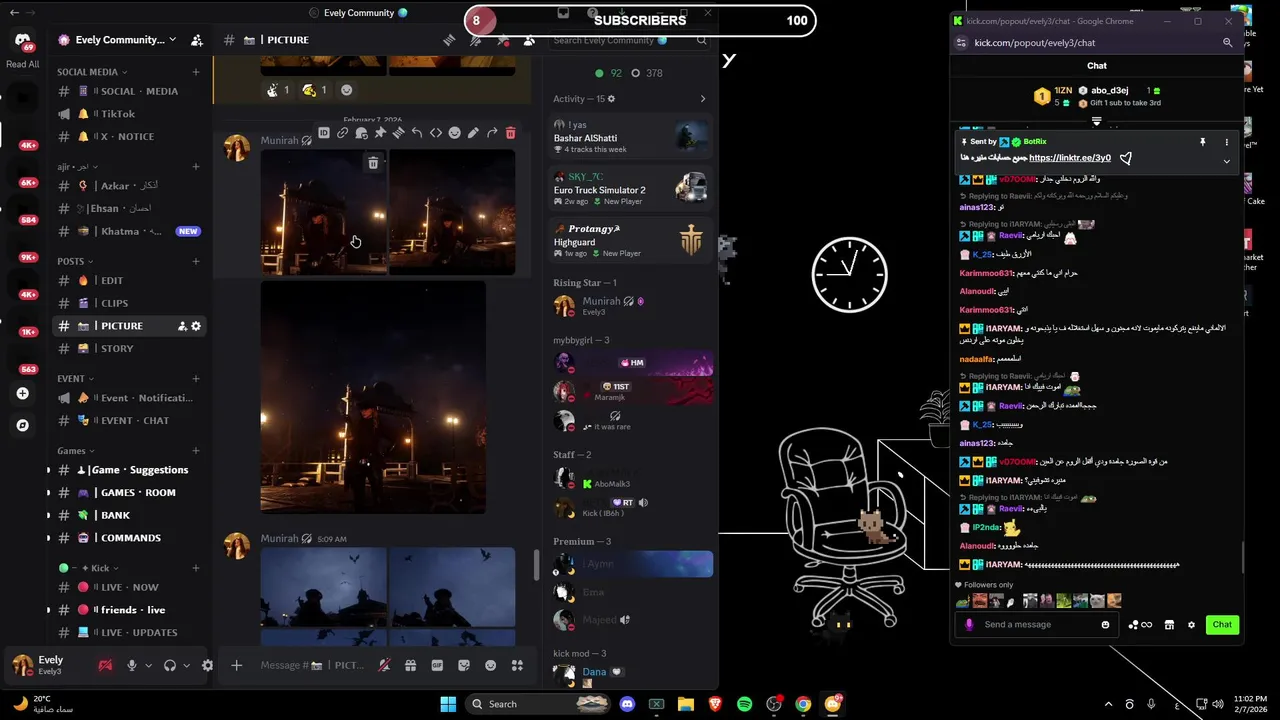
Task: Open the code brackets icon in message toolbar
Action: point(436,133)
